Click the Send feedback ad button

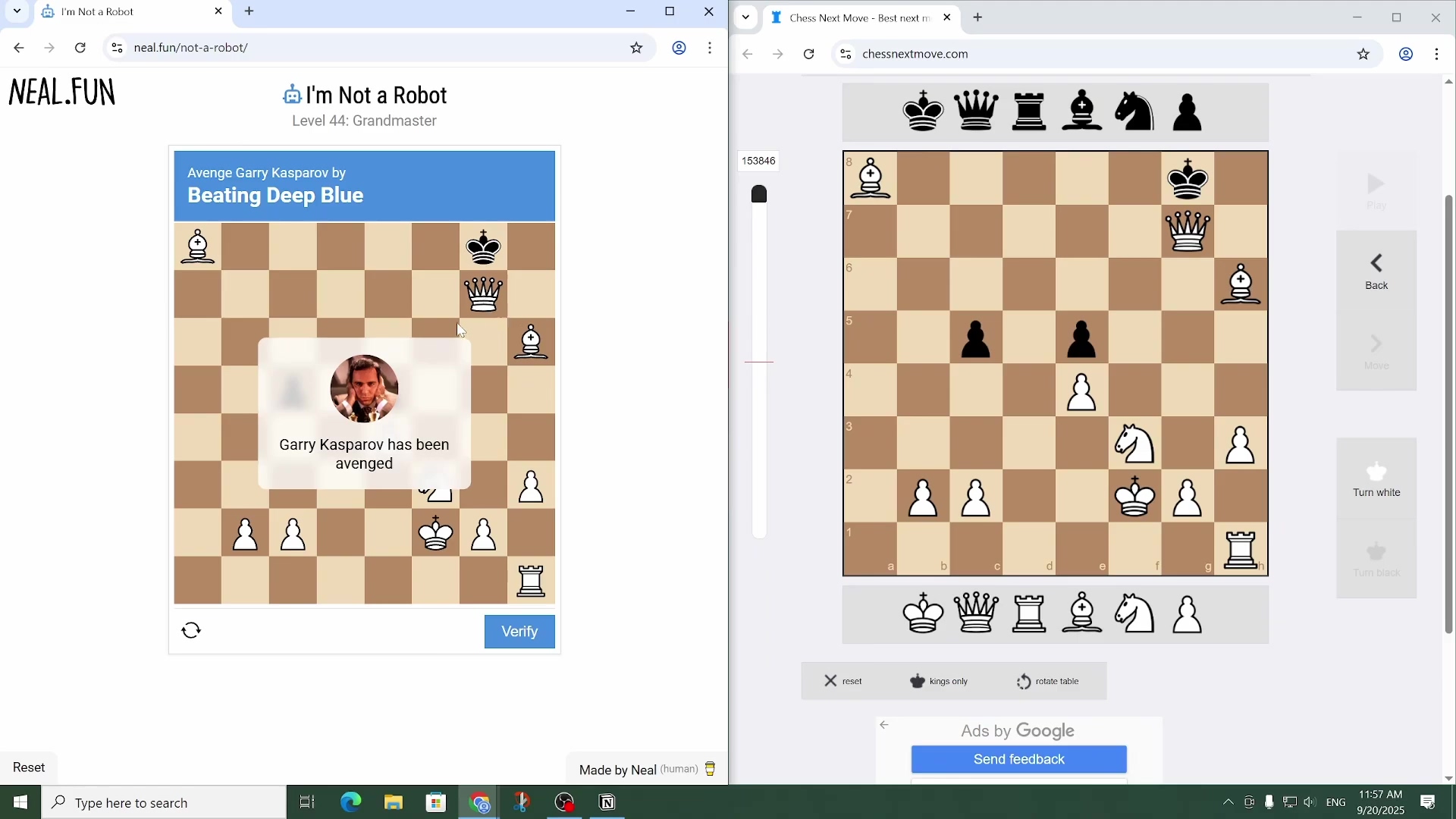click(1019, 759)
